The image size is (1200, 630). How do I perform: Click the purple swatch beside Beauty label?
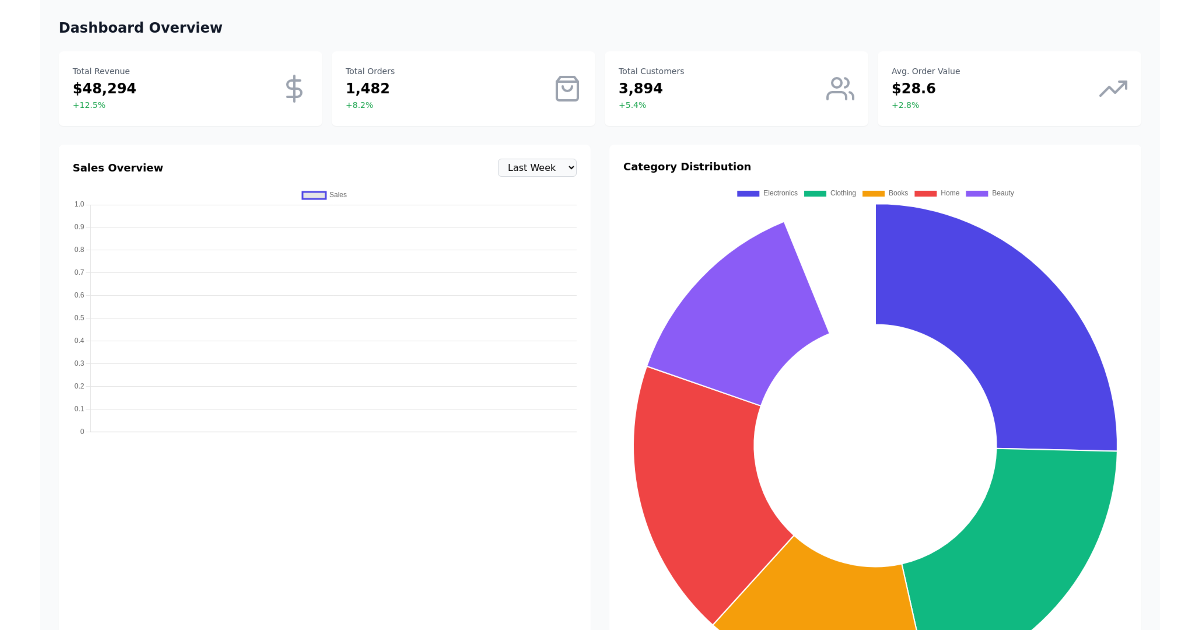[x=977, y=192]
